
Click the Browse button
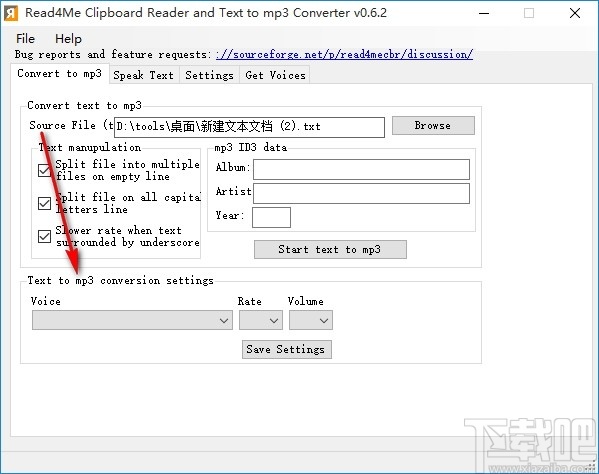(x=433, y=125)
